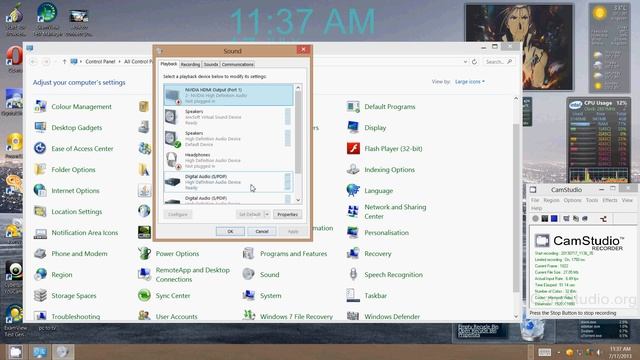Viewport: 640px width, 360px height.
Task: Click Control Panel breadcrumb in address bar
Action: coord(100,62)
